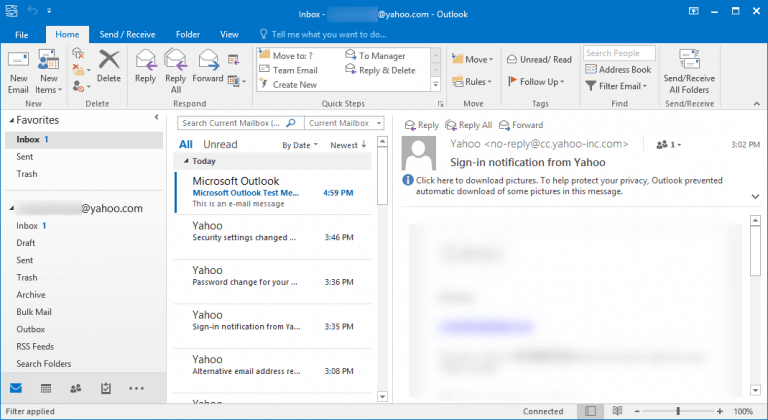Select the Create New quick step
The width and height of the screenshot is (768, 420).
[x=288, y=84]
